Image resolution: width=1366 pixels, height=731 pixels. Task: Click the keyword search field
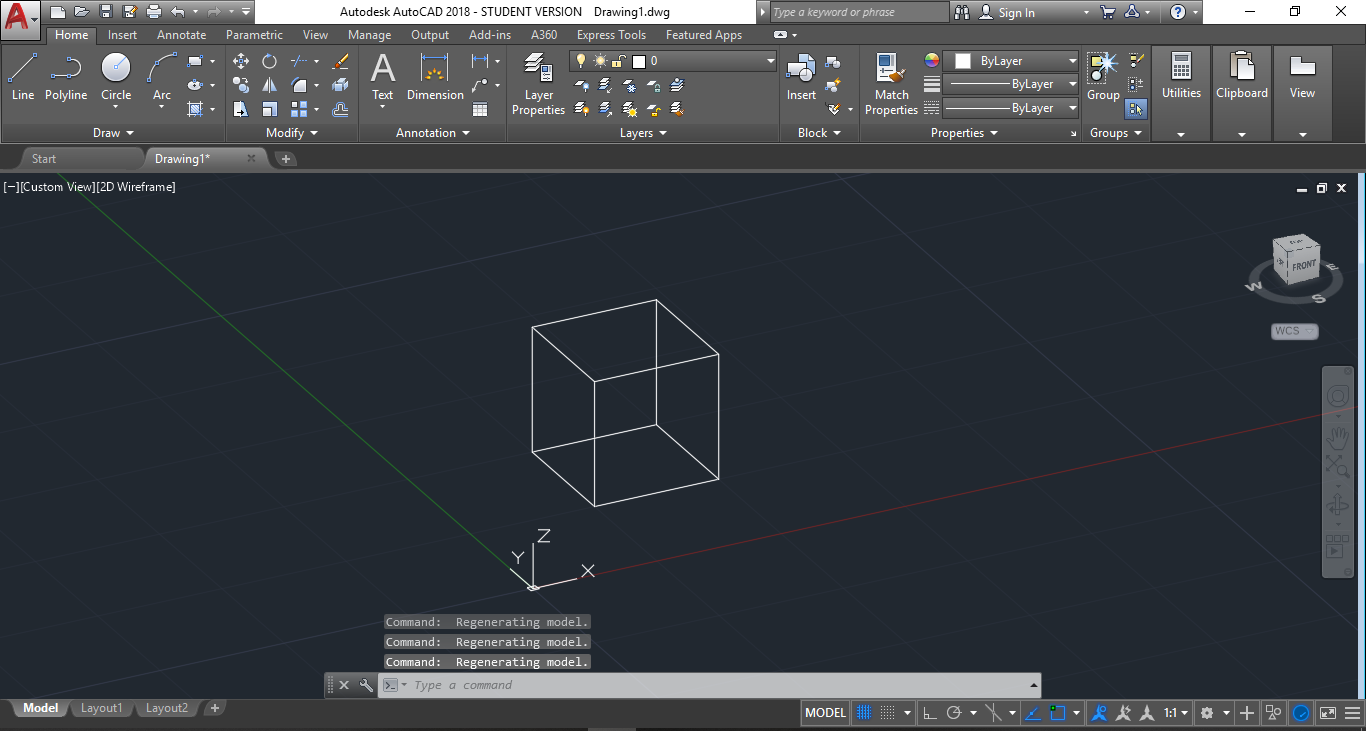pos(860,12)
